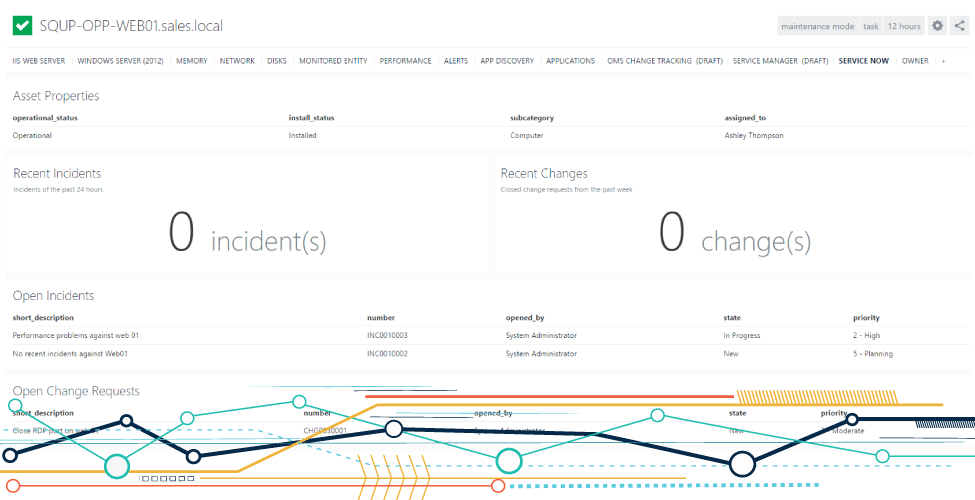Click the share icon in header
The width and height of the screenshot is (975, 500).
(960, 26)
